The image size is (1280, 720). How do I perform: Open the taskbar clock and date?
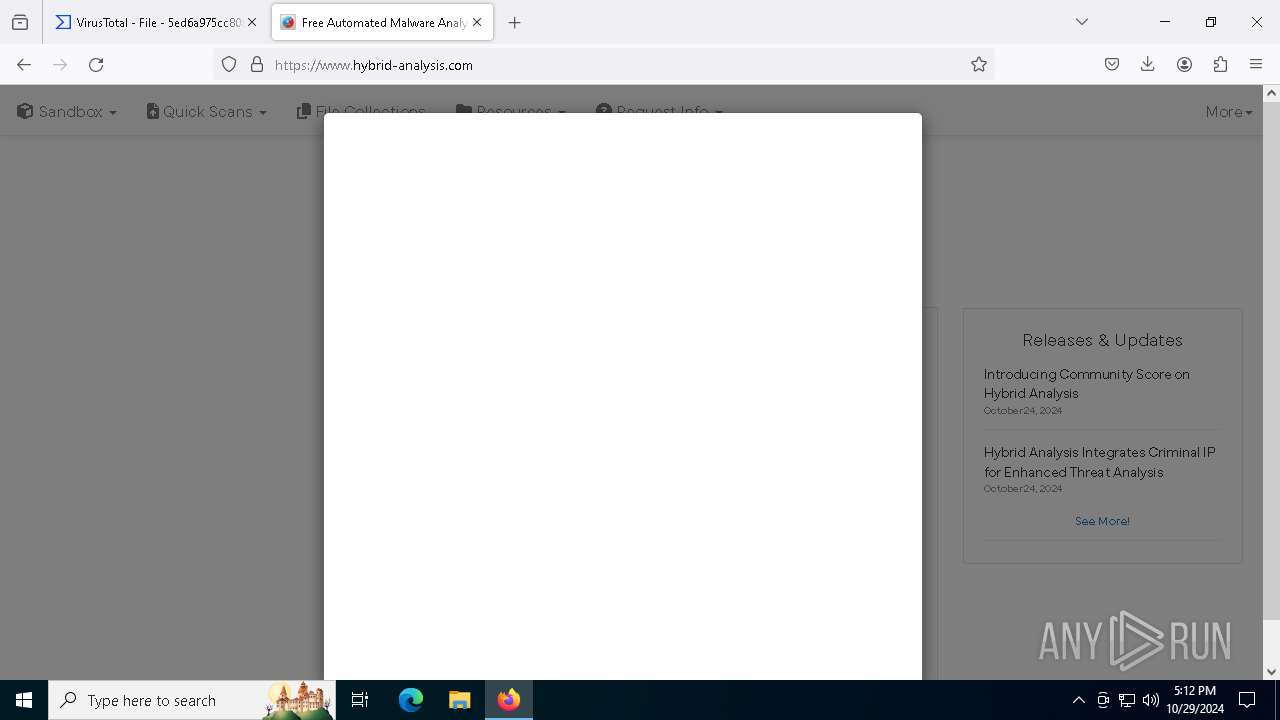(1195, 700)
